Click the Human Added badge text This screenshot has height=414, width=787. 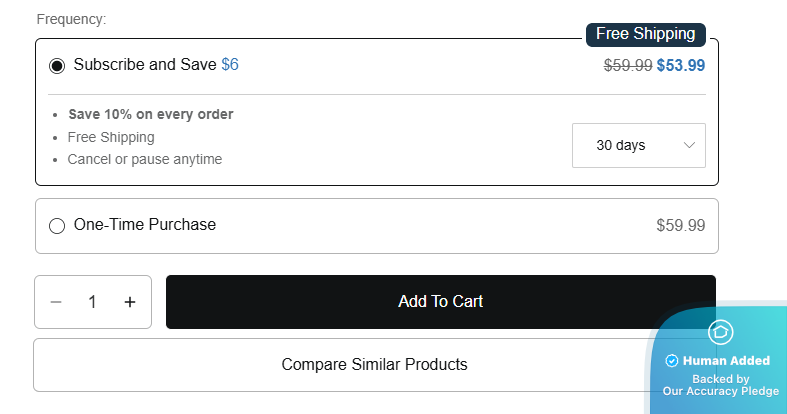(726, 361)
